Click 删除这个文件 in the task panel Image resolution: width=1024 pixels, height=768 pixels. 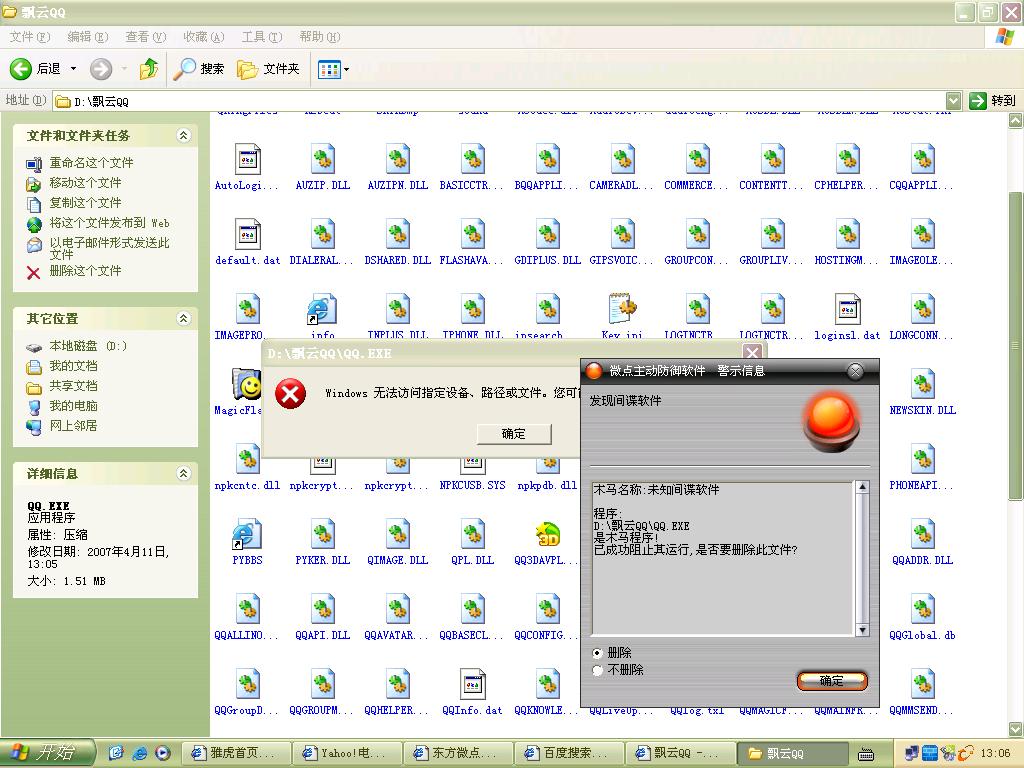point(86,271)
